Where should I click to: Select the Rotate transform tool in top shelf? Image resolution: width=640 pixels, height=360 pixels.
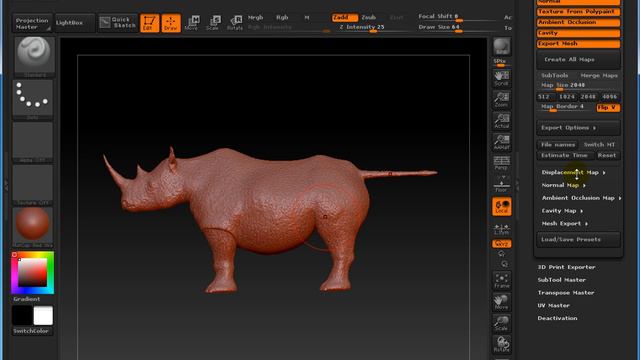(x=235, y=23)
